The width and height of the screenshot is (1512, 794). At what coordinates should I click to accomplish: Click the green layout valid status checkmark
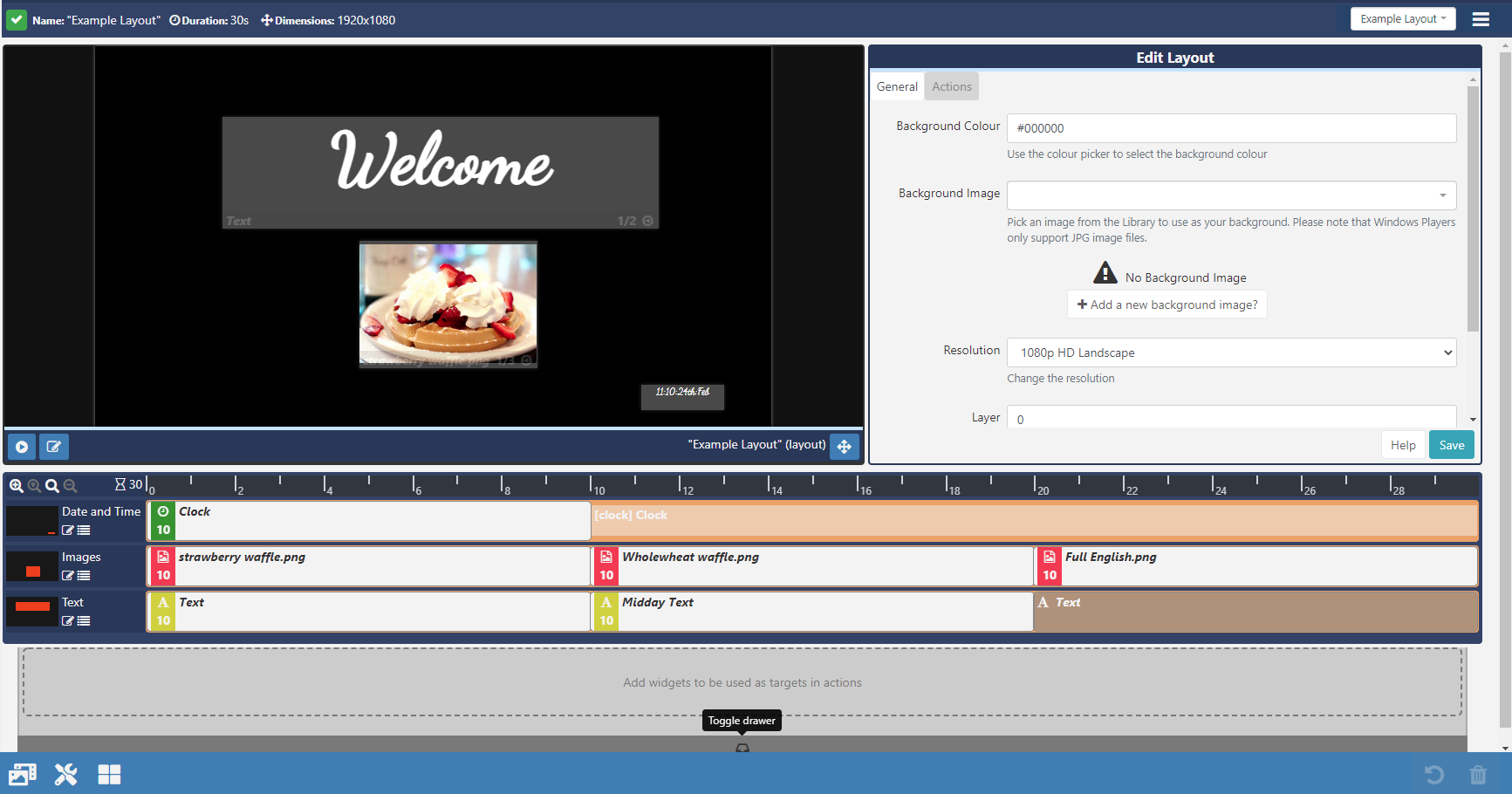coord(17,19)
